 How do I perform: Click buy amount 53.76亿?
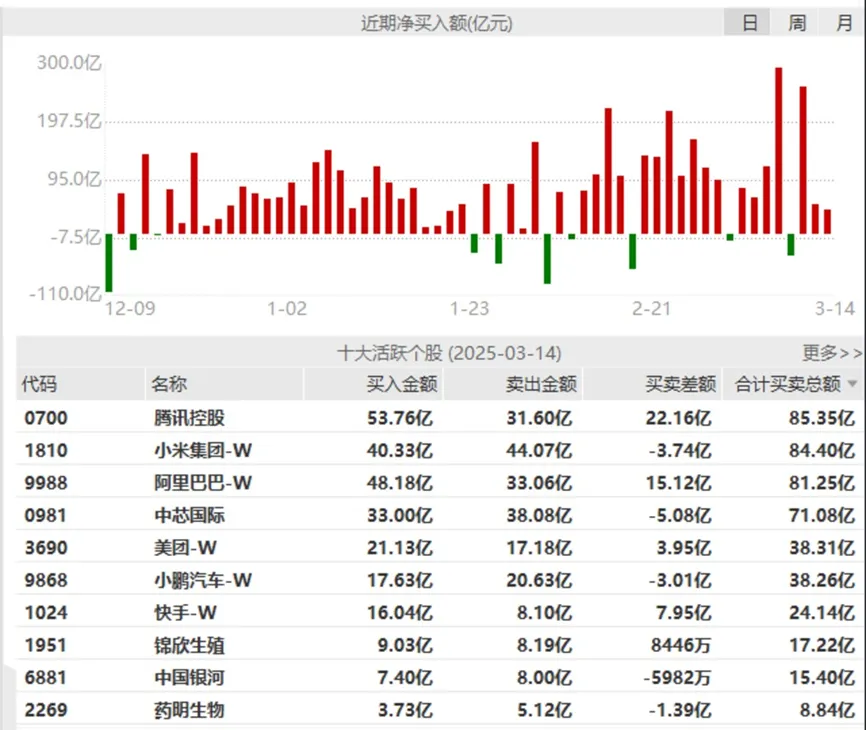[400, 418]
